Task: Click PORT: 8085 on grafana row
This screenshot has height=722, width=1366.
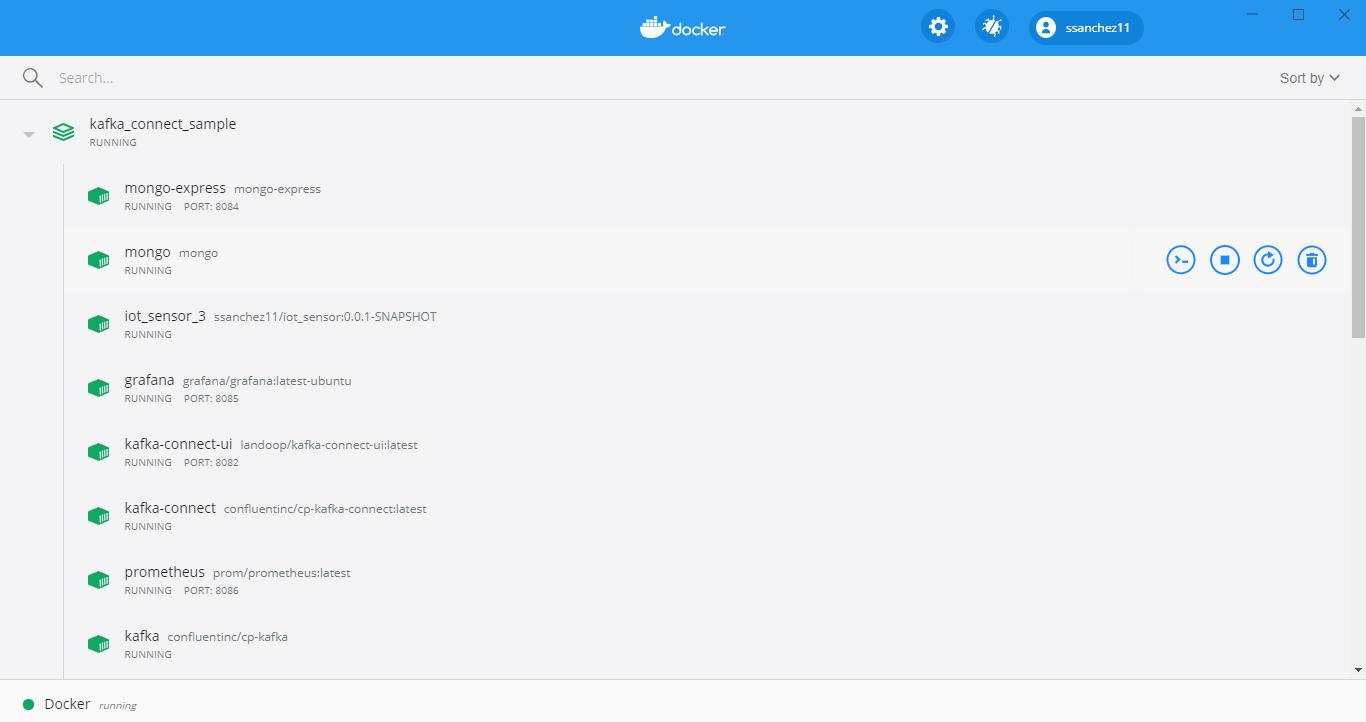Action: pos(211,399)
